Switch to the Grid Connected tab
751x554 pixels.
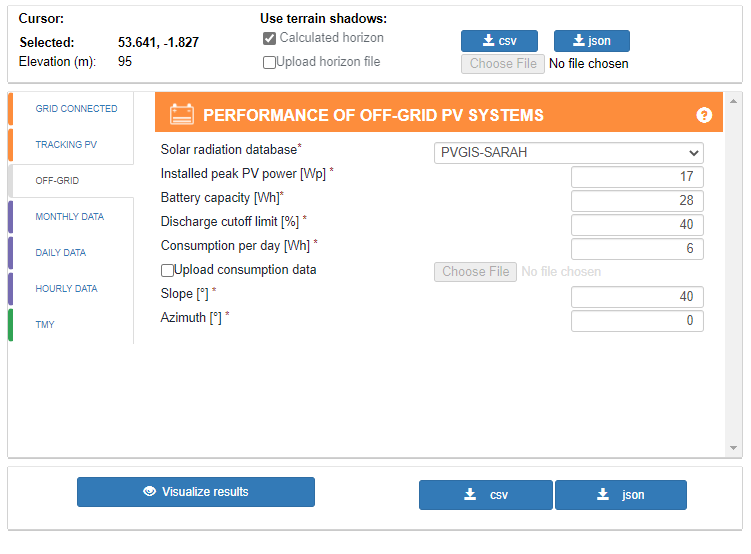[76, 109]
